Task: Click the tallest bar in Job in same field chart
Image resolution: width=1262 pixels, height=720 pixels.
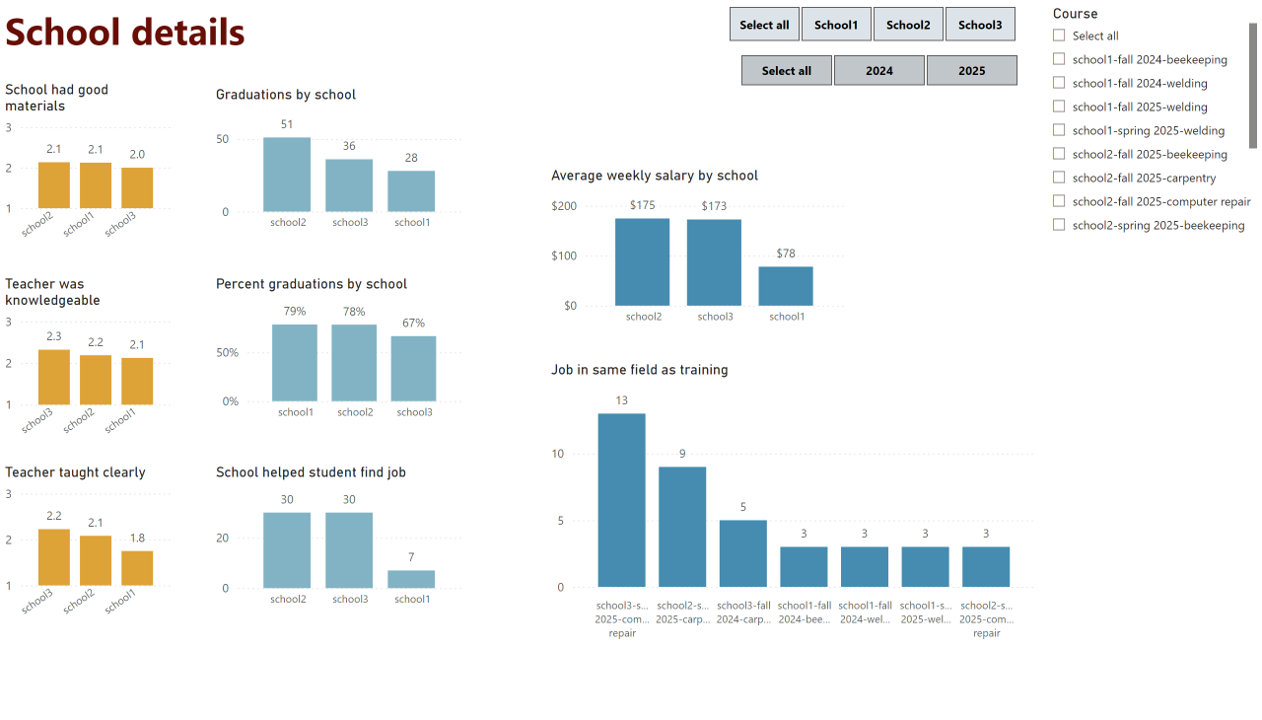Action: coord(621,500)
